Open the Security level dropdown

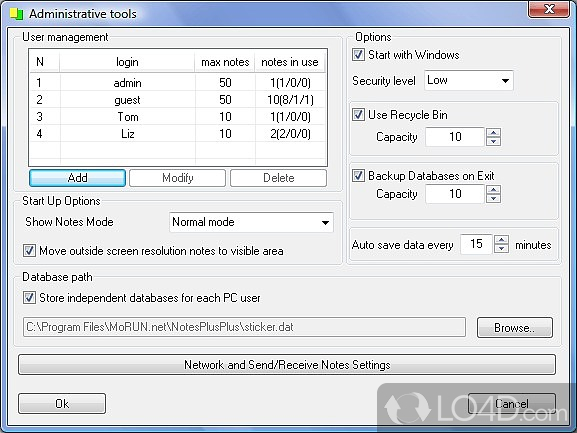click(x=469, y=81)
